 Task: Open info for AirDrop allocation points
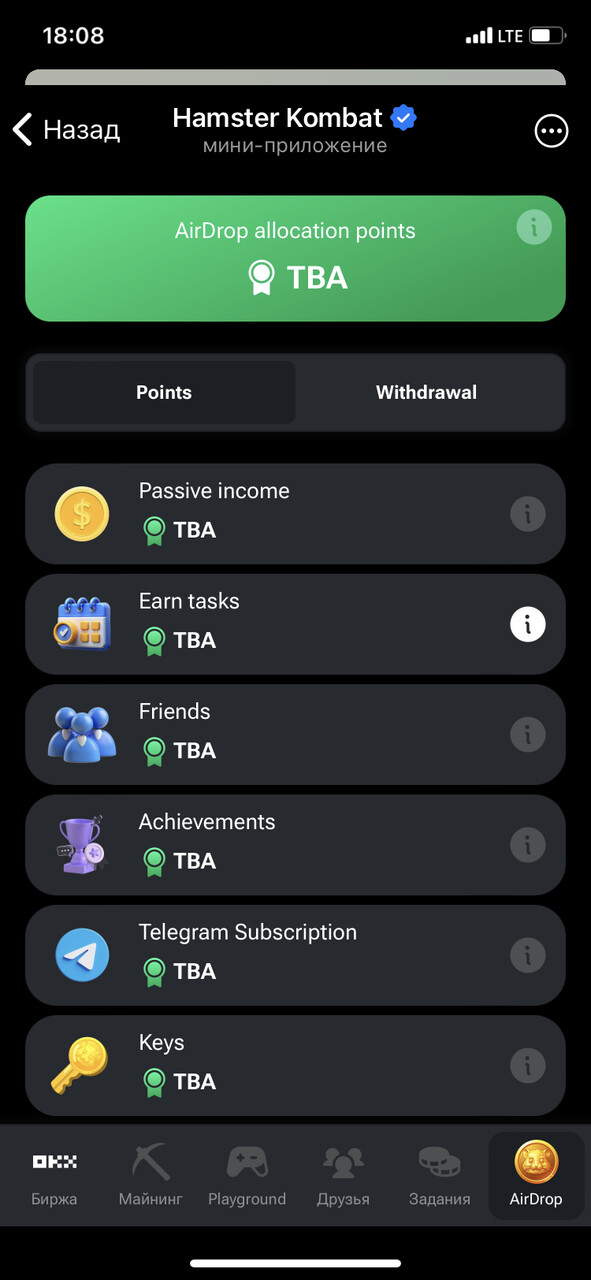534,228
